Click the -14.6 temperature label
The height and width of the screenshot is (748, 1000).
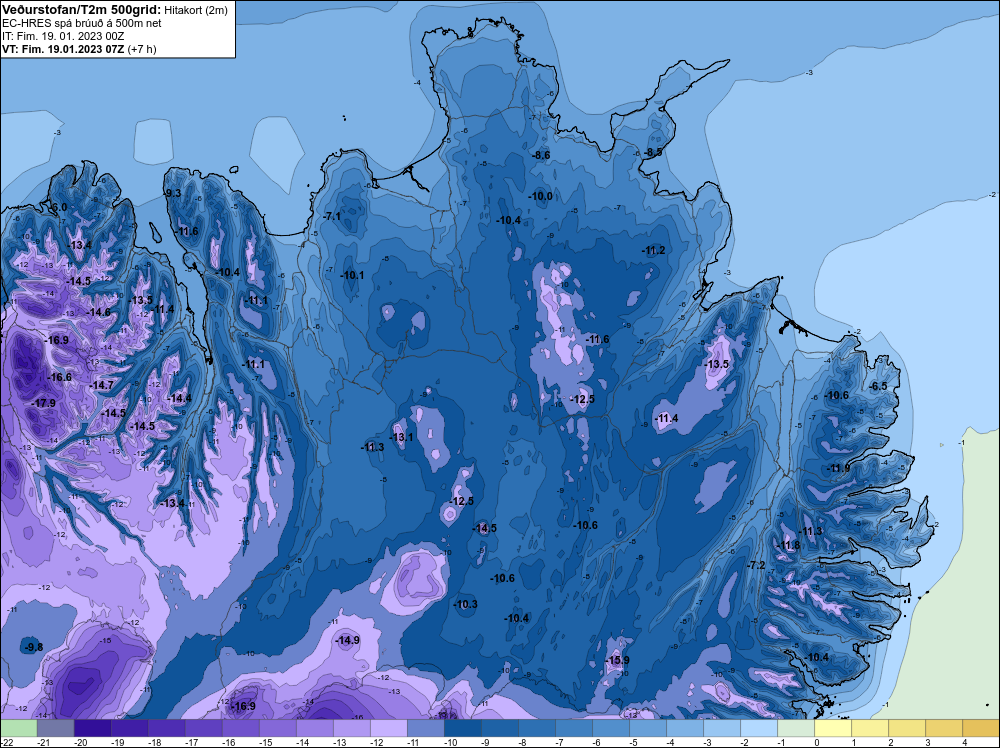99,312
